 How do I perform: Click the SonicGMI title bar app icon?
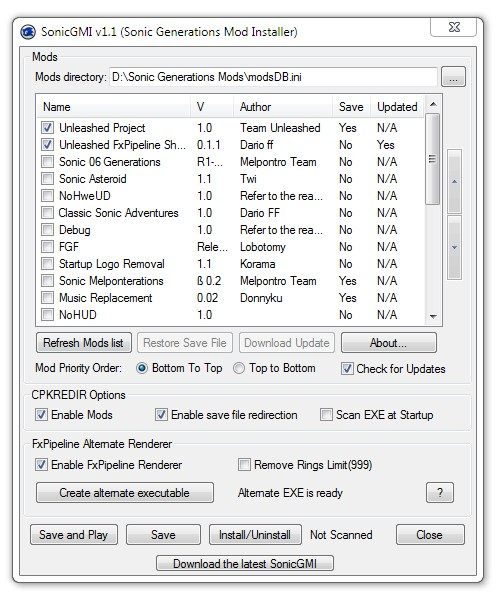point(28,32)
